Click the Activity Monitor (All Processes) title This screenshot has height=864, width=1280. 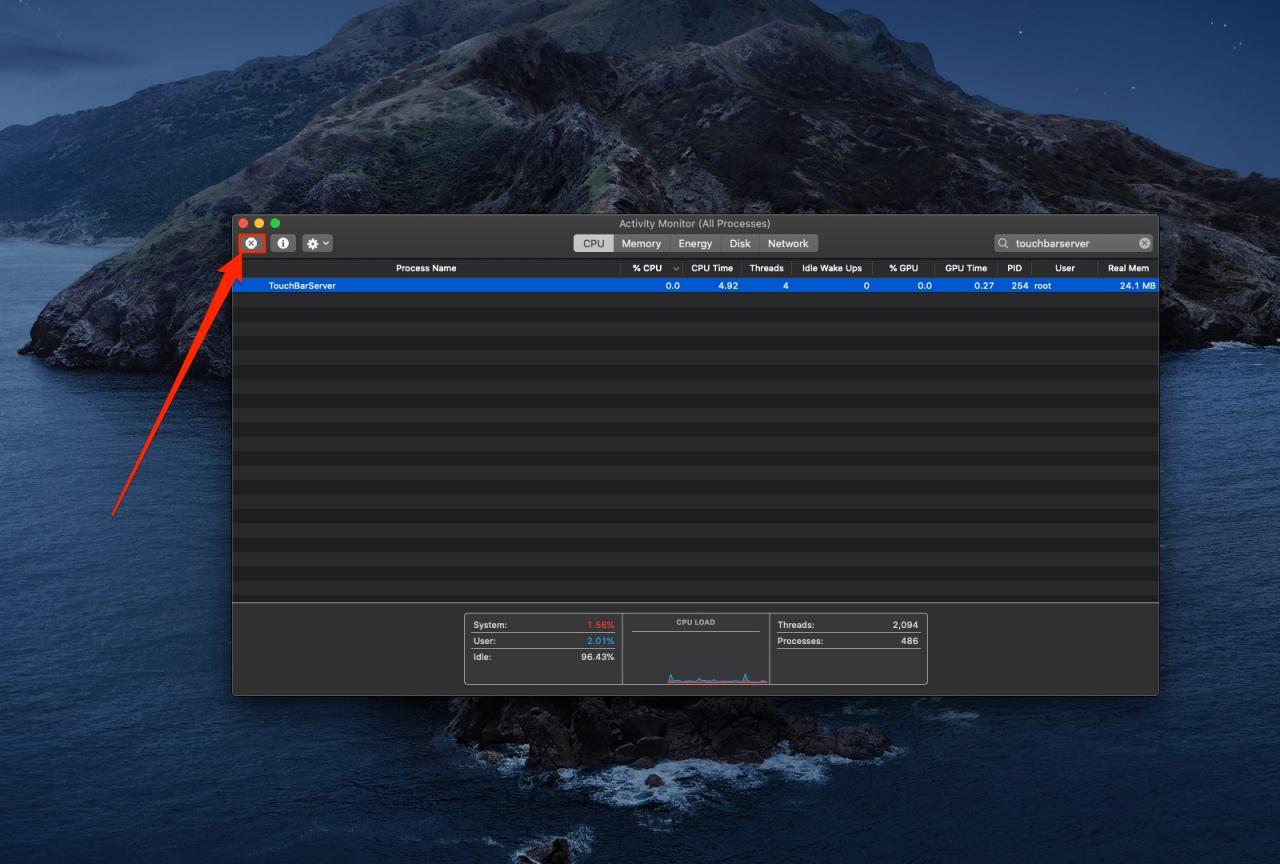(695, 223)
